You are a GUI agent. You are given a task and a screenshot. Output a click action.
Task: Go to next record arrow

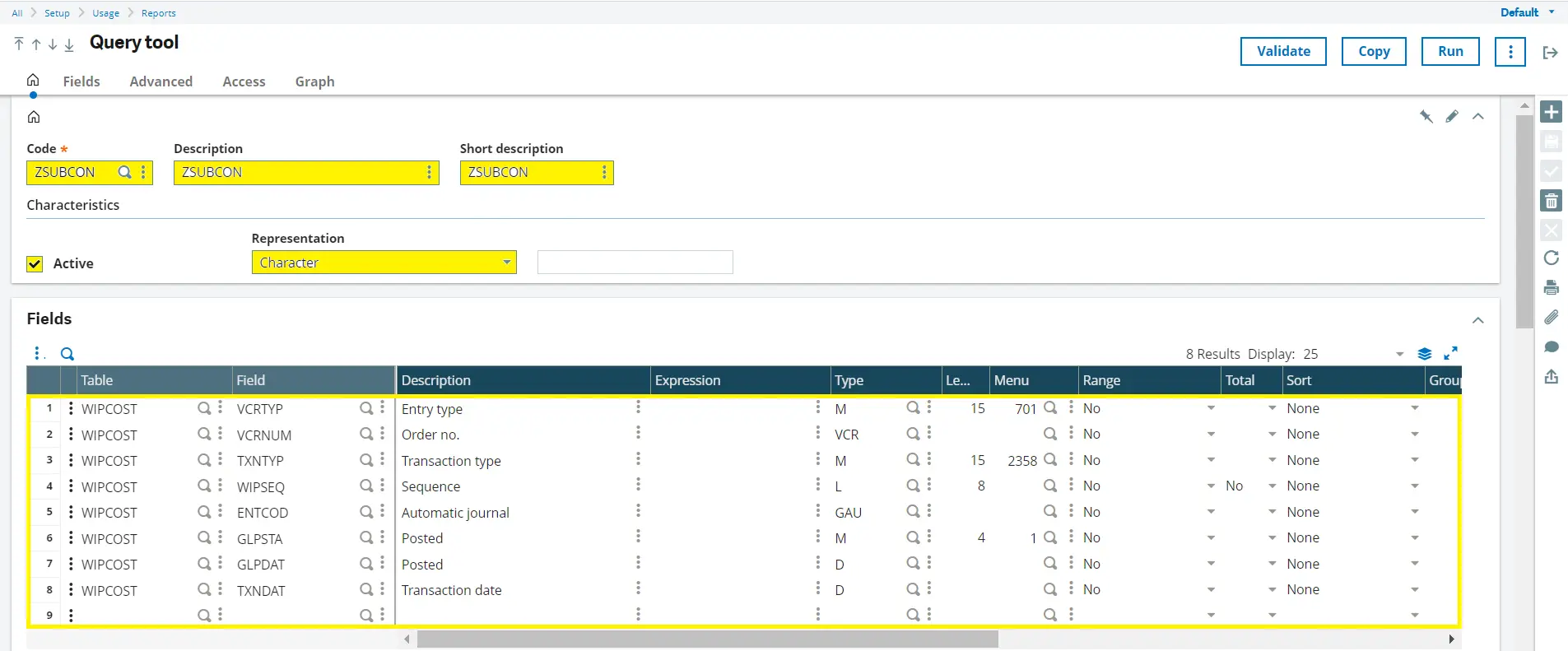tap(53, 44)
